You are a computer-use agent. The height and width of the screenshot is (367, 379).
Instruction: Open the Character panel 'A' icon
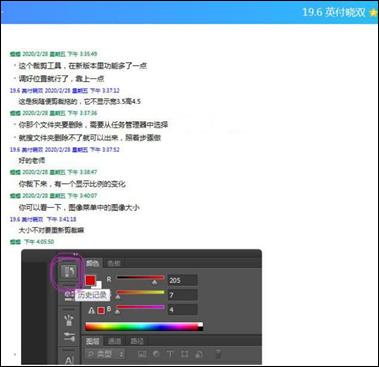pyautogui.click(x=69, y=359)
